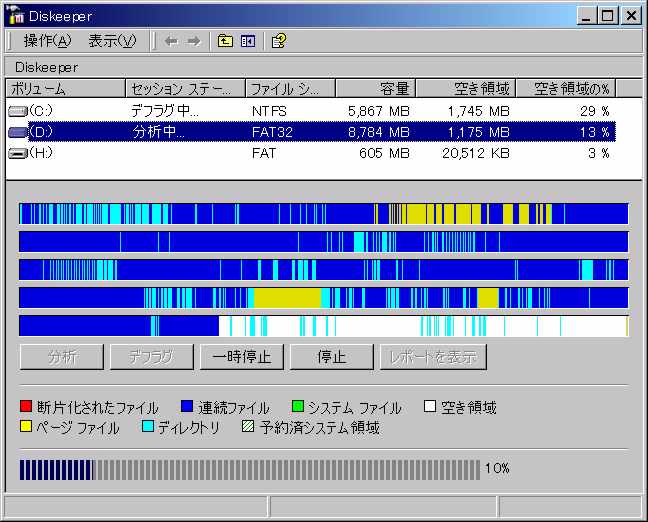
Task: Click the hatched 予約済システム領域 swatch
Action: [248, 426]
